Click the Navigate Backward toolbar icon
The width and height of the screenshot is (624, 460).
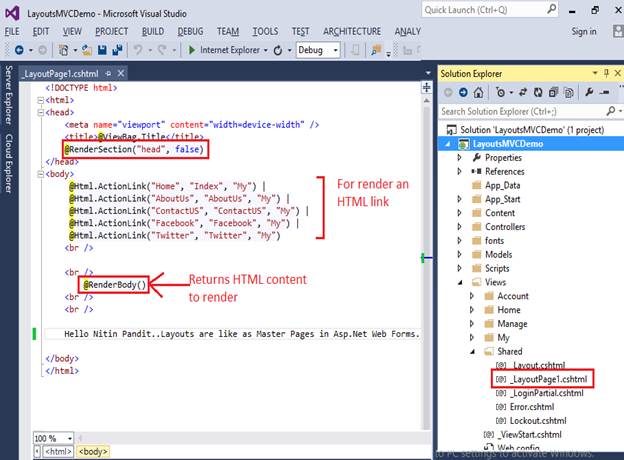pyautogui.click(x=19, y=50)
